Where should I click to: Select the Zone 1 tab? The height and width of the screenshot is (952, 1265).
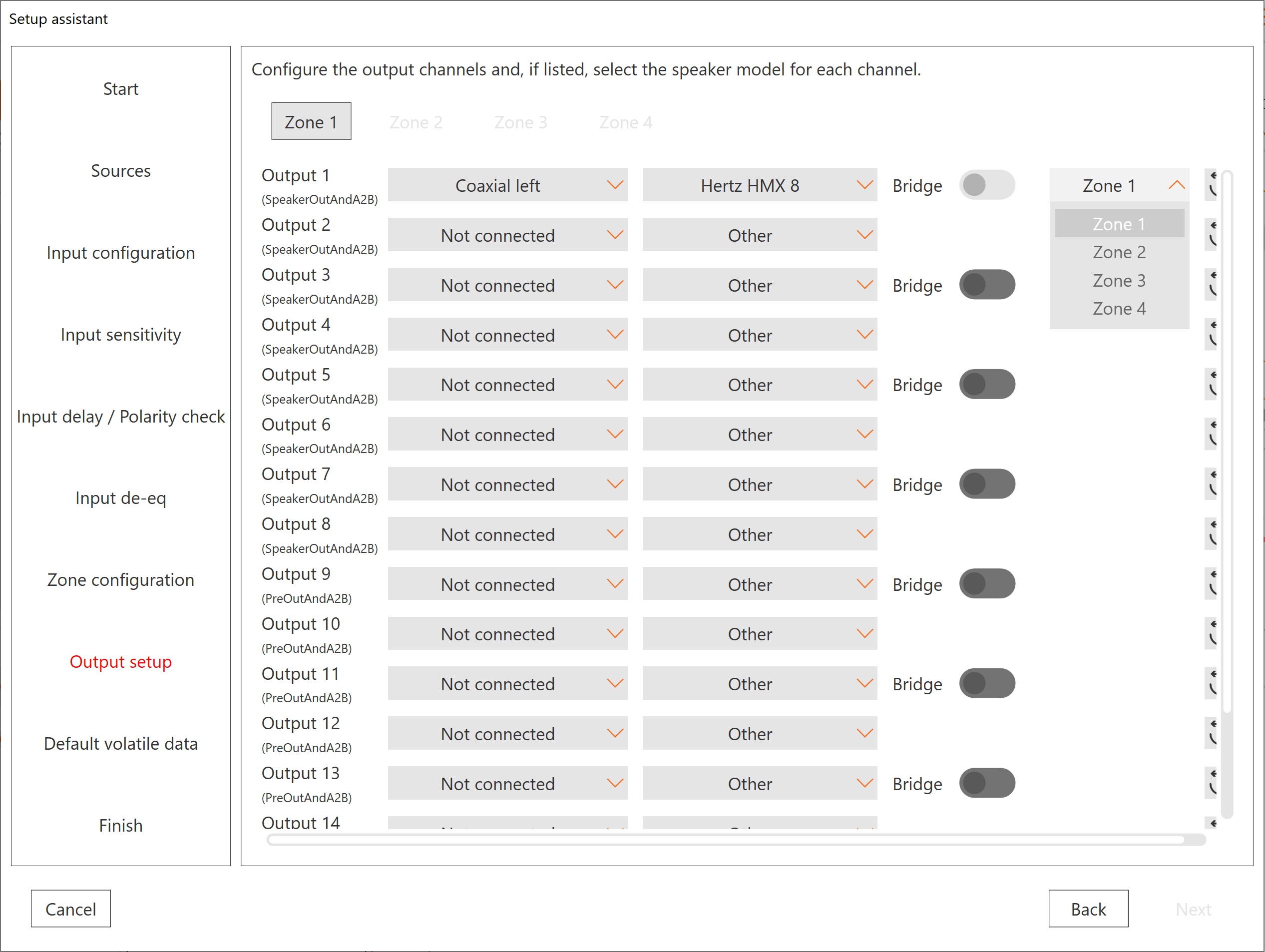click(x=311, y=121)
